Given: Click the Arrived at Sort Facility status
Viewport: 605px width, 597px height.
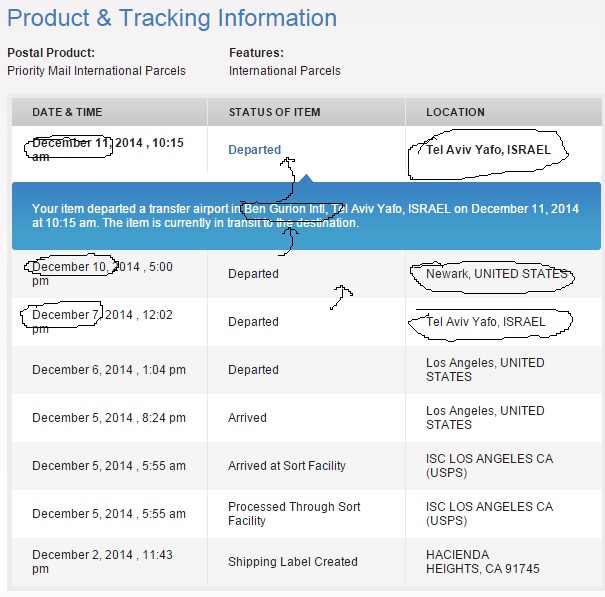Looking at the screenshot, I should [x=287, y=466].
